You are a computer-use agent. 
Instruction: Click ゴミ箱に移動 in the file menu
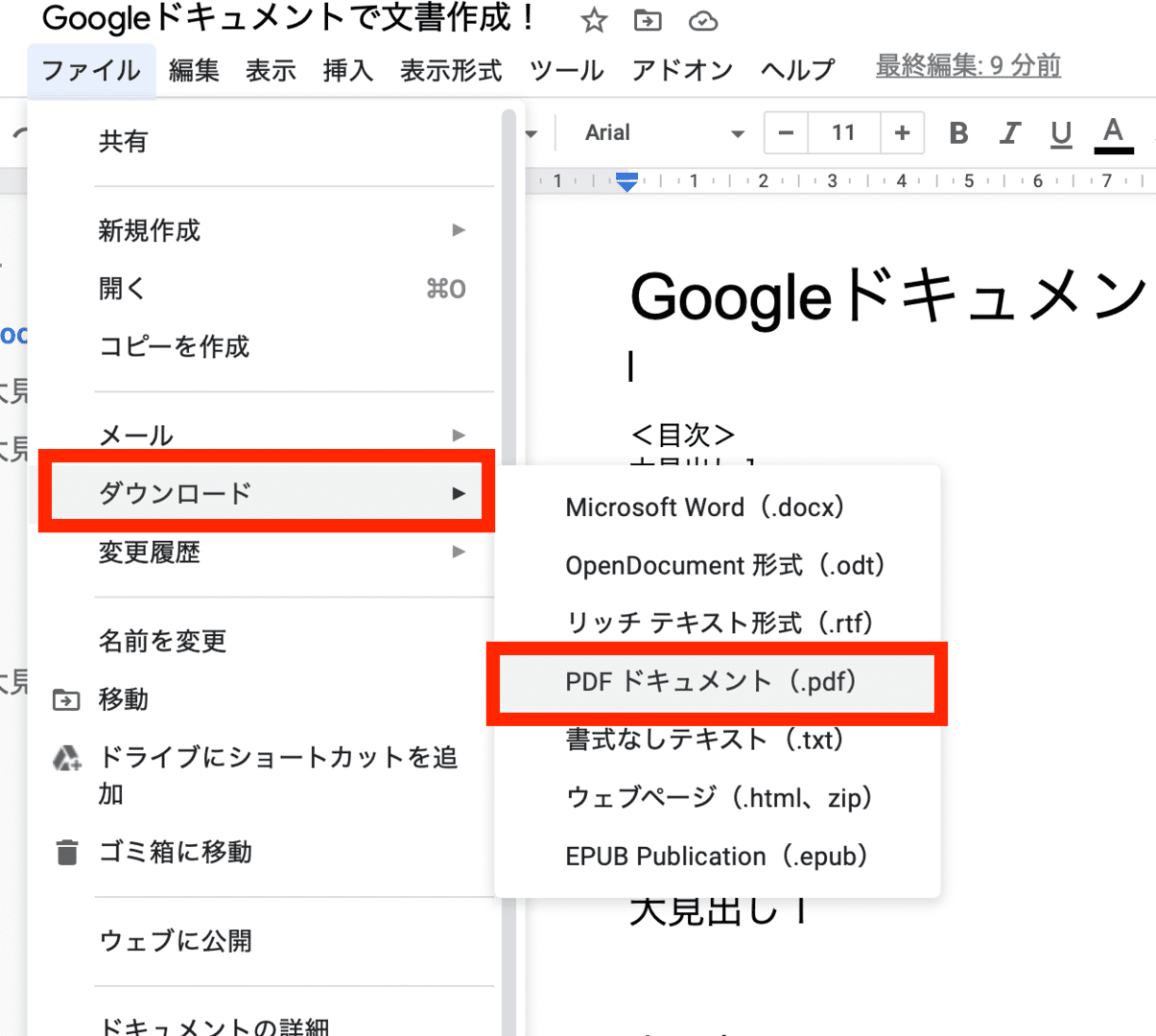[x=176, y=852]
